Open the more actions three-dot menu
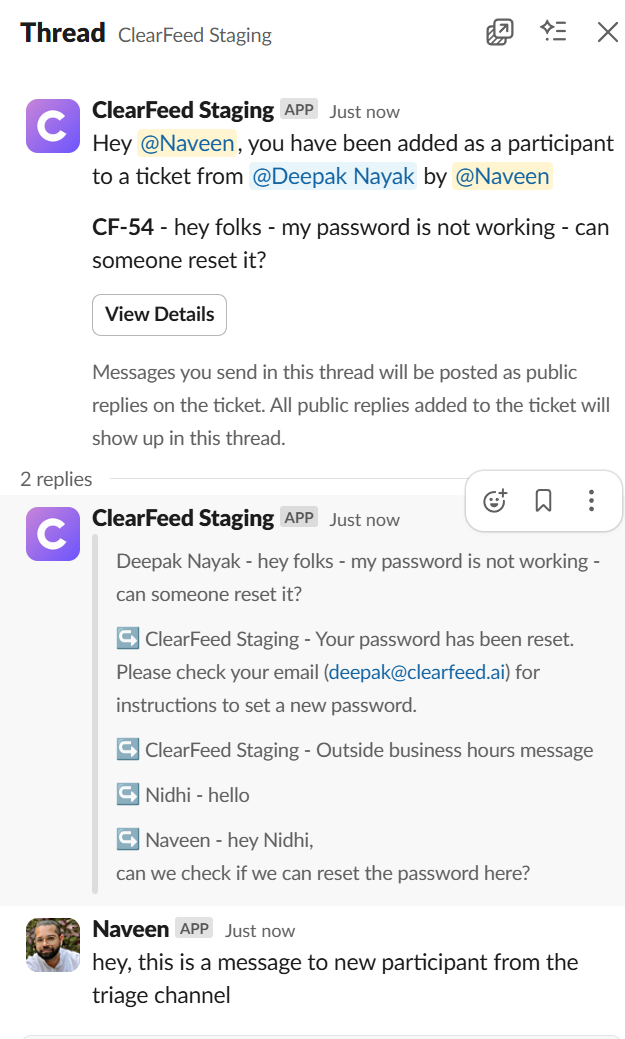Viewport: 625px width, 1039px height. [x=592, y=501]
